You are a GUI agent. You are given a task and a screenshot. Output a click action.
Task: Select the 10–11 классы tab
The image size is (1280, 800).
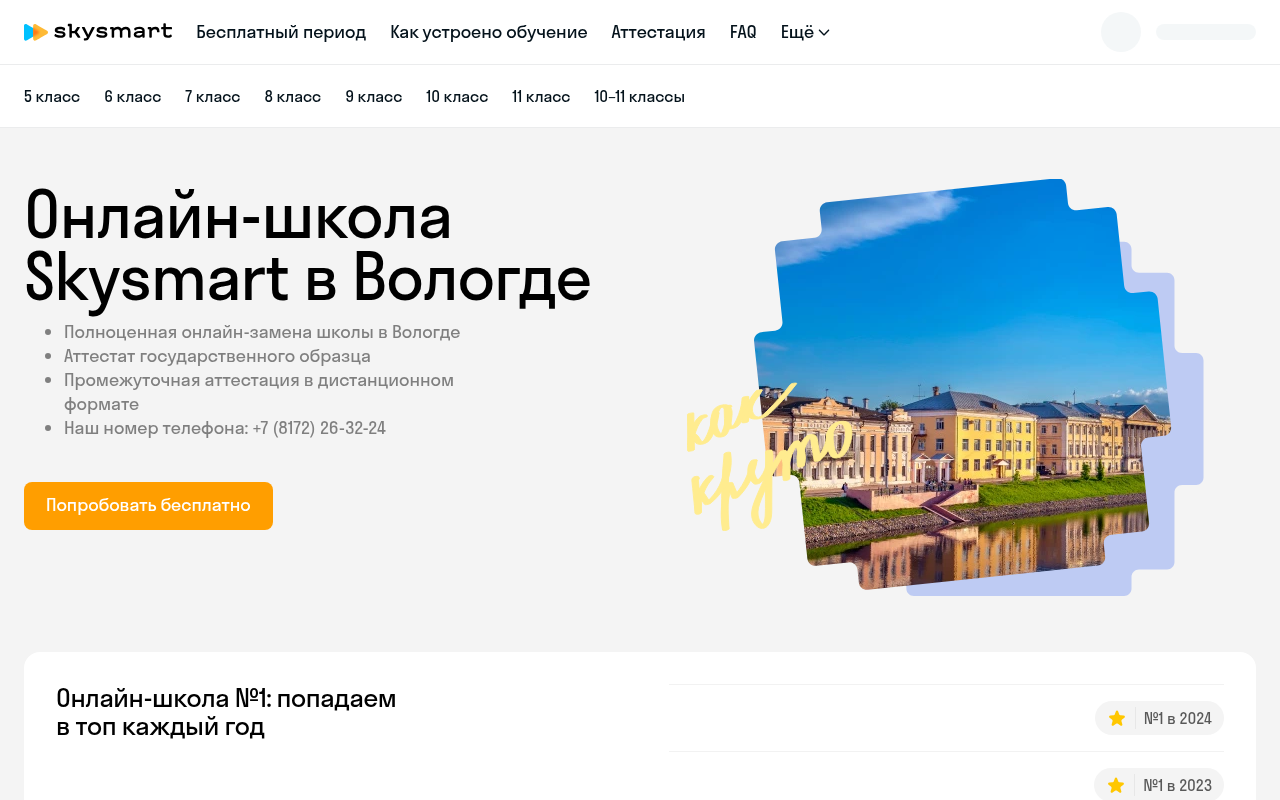[x=639, y=96]
